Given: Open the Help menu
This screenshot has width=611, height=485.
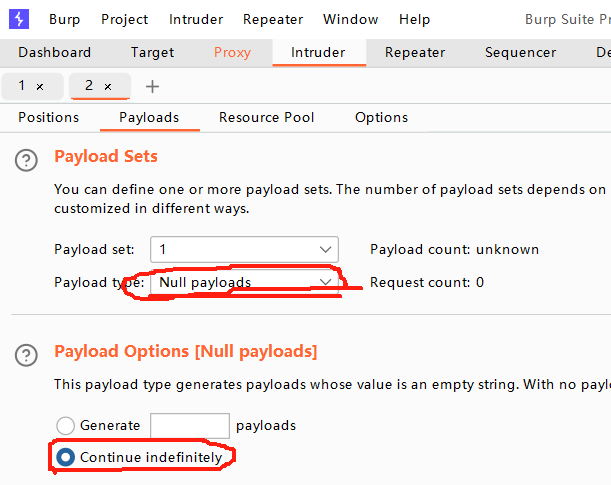Looking at the screenshot, I should point(414,19).
